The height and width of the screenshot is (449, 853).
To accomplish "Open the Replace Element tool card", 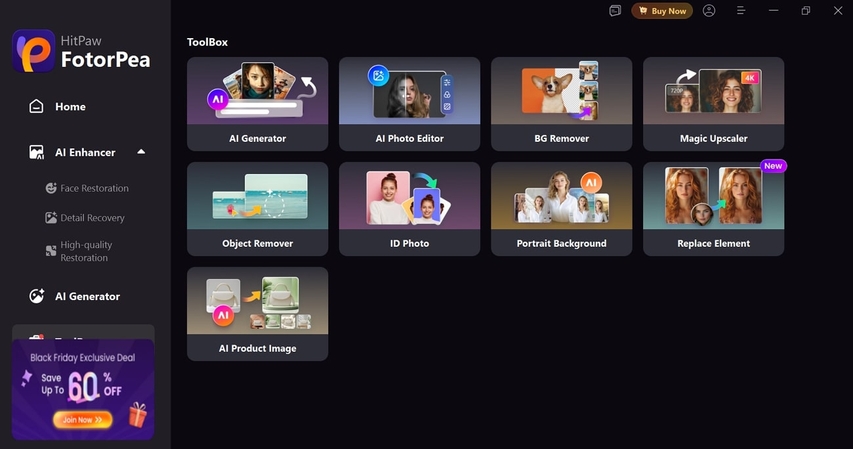I will pos(713,209).
